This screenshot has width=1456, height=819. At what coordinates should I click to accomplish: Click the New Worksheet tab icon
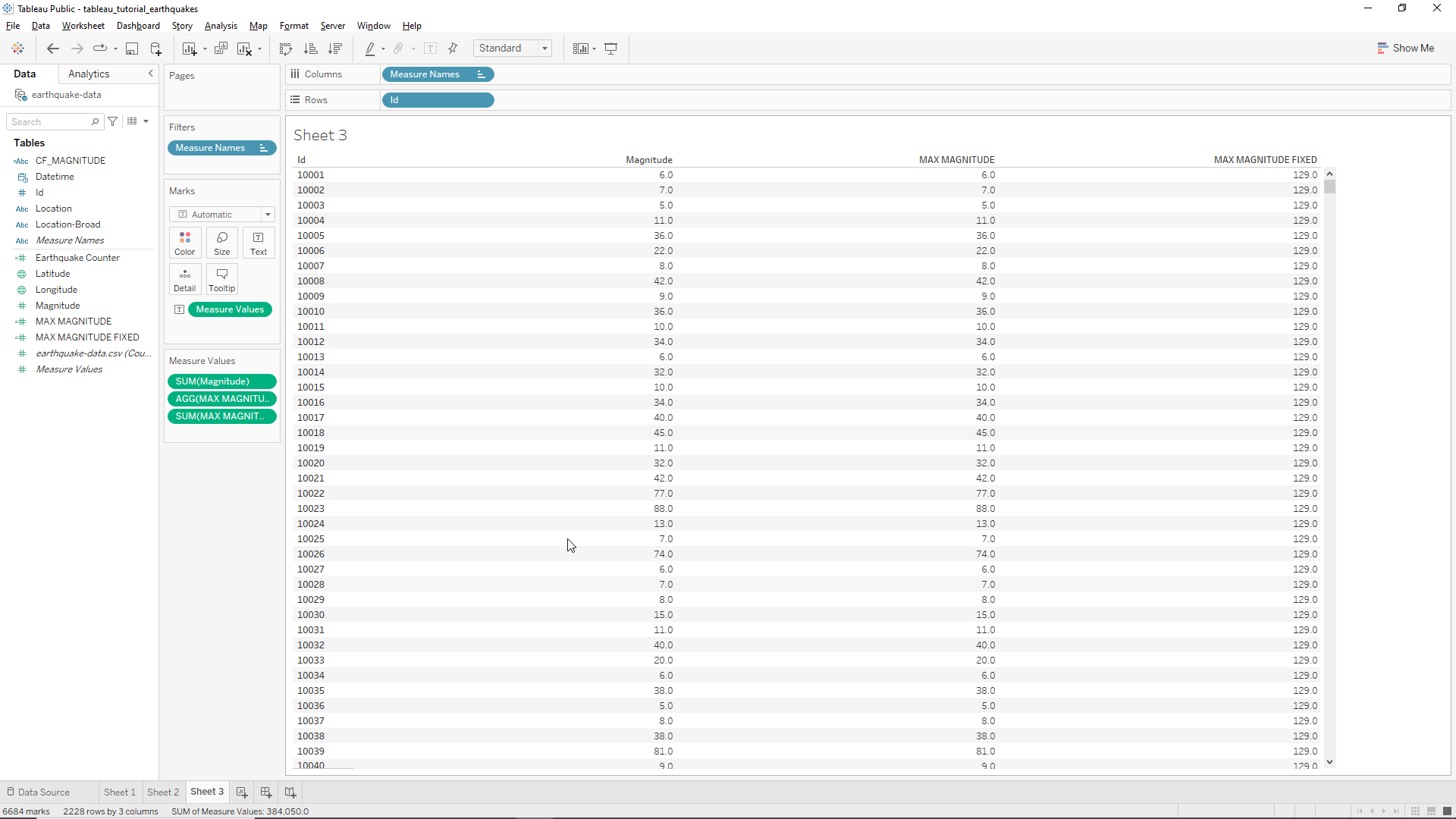pyautogui.click(x=242, y=792)
